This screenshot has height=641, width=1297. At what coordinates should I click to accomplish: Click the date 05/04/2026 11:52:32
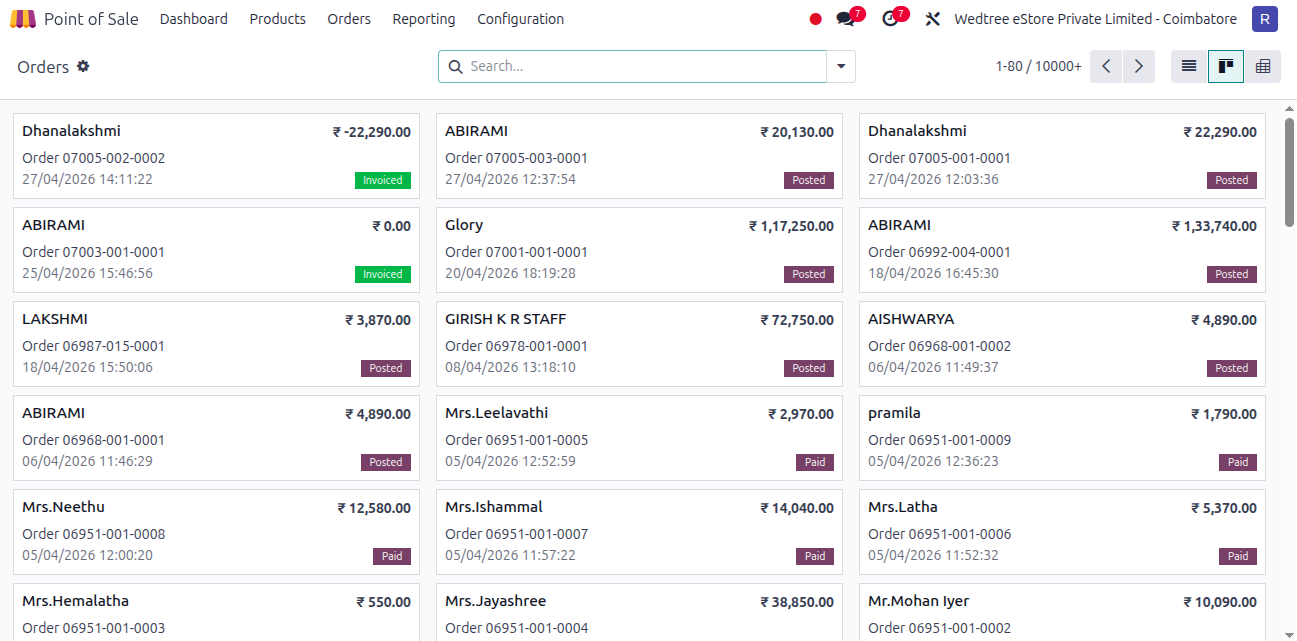point(933,555)
